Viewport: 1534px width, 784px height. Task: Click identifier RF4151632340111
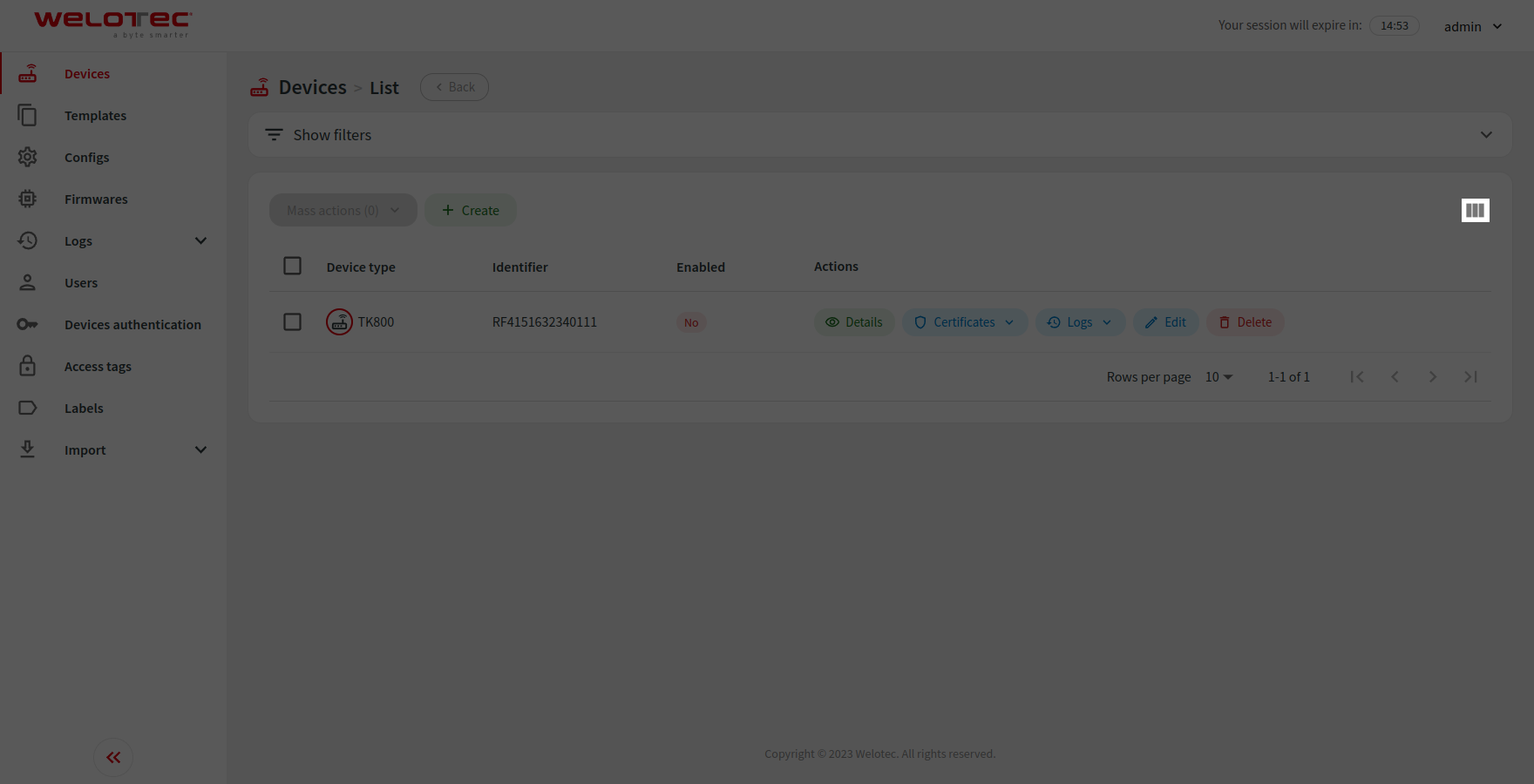pos(545,322)
